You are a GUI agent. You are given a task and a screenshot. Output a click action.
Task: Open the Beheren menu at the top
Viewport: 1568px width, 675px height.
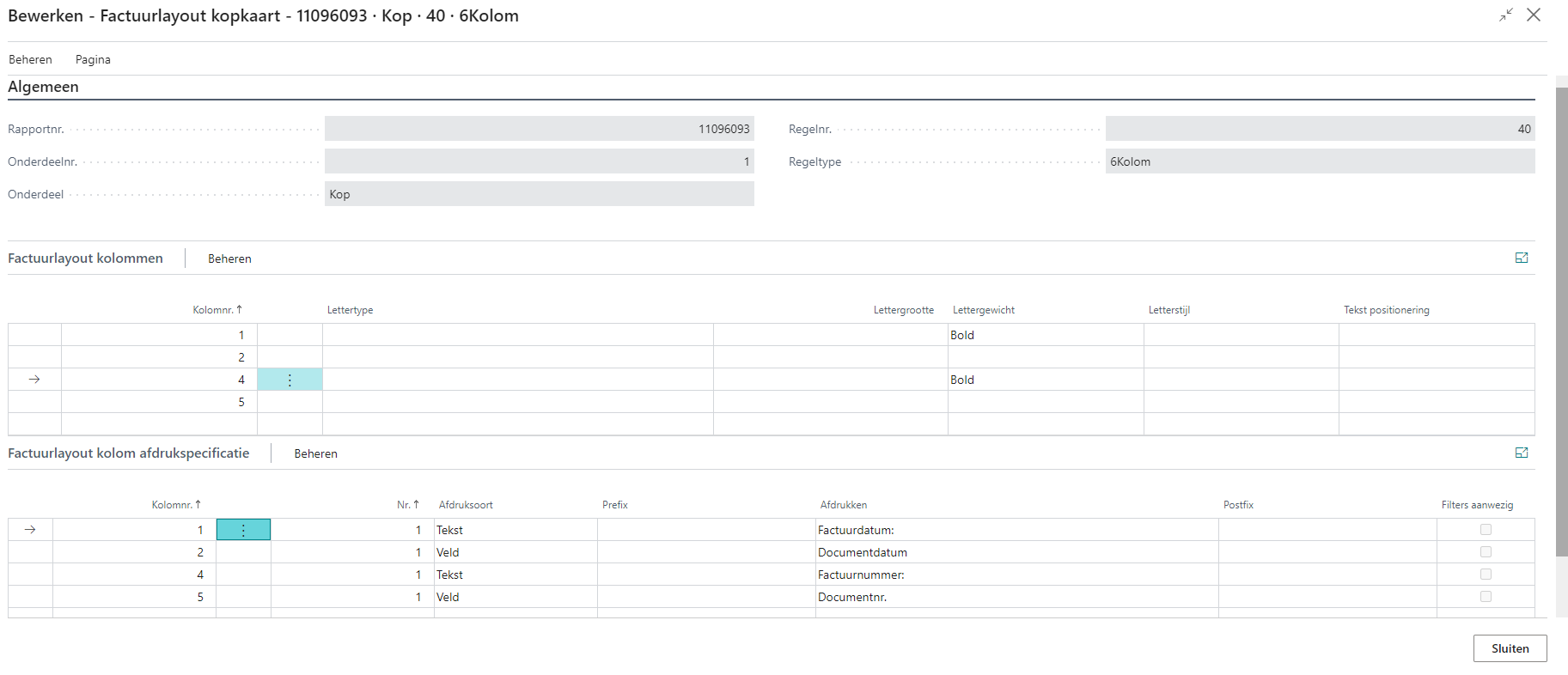tap(30, 59)
